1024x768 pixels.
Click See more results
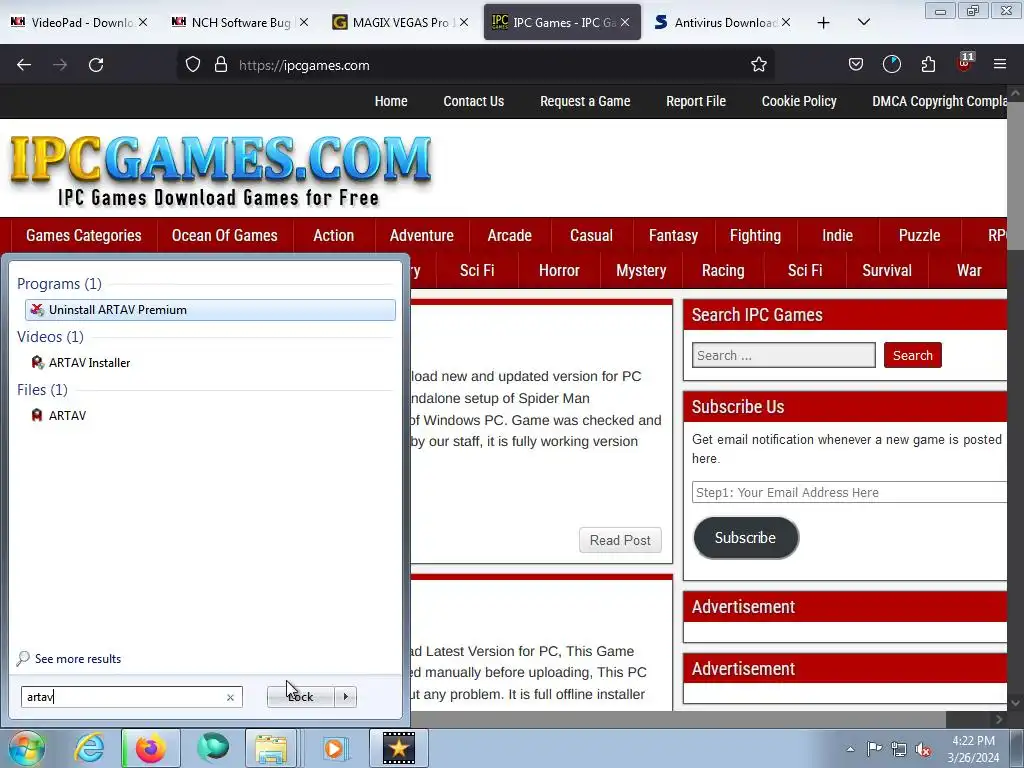(x=77, y=659)
